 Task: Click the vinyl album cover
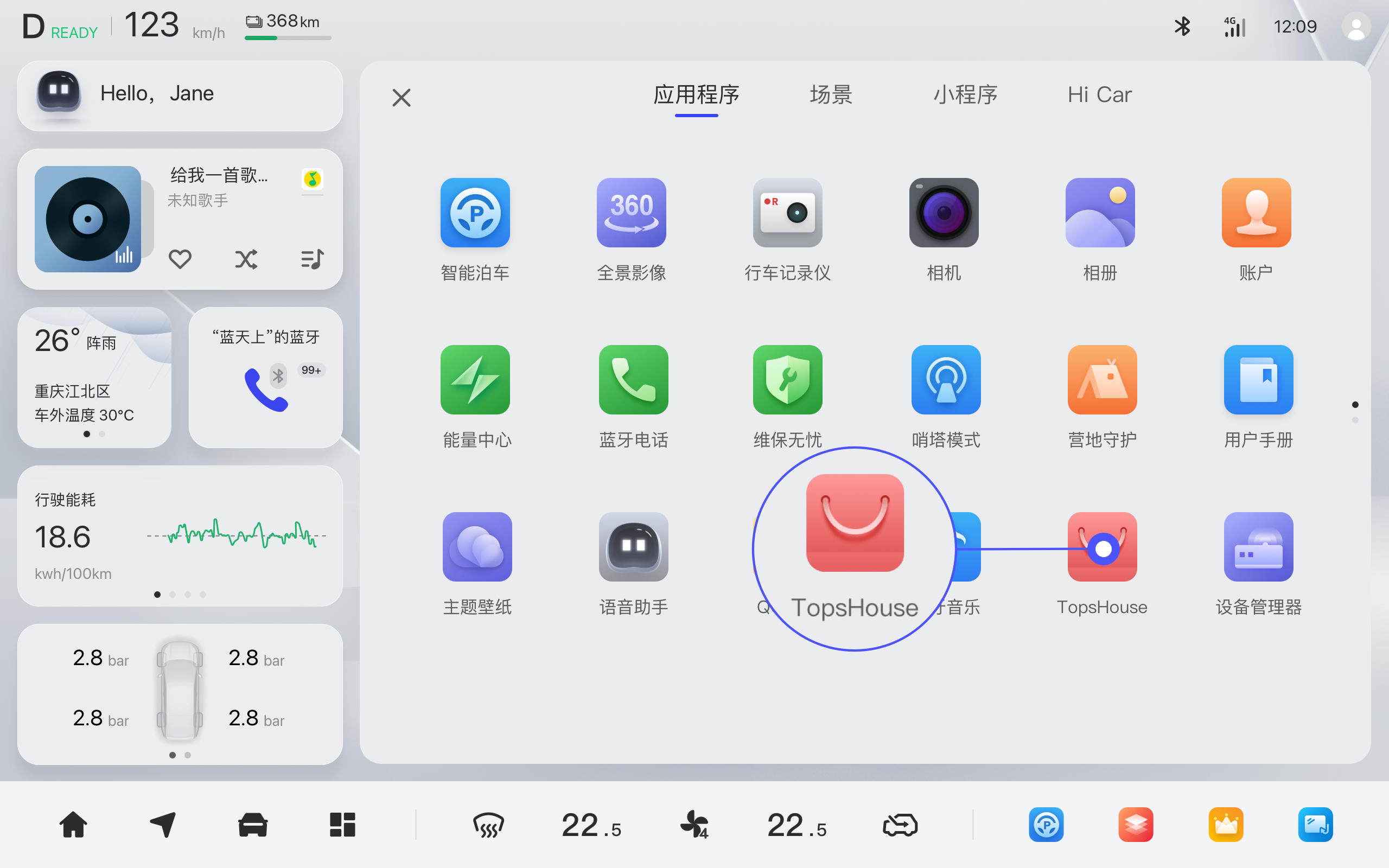click(88, 219)
